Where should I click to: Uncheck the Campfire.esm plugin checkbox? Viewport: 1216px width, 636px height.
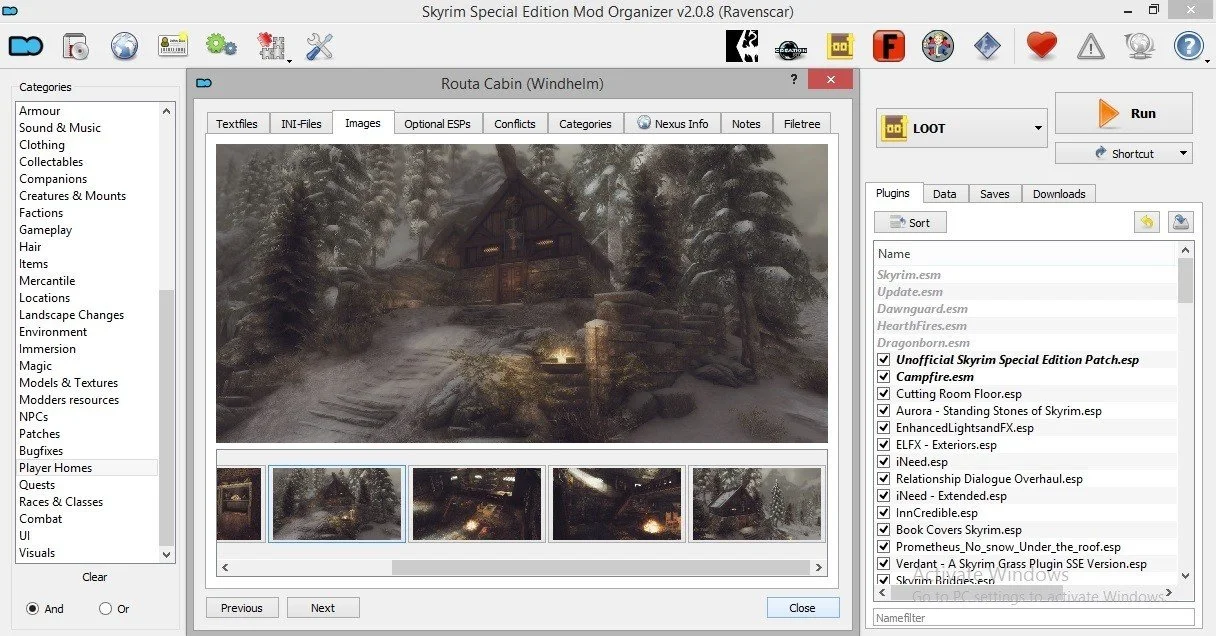coord(883,377)
